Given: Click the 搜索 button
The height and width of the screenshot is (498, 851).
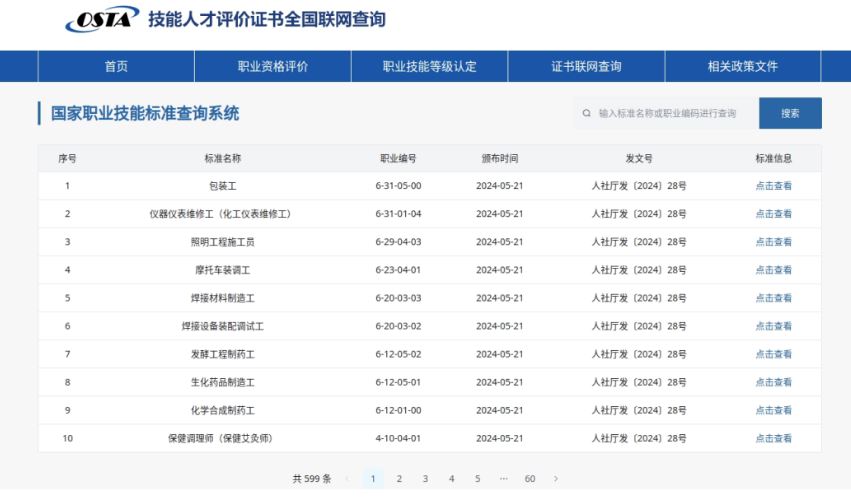Looking at the screenshot, I should pyautogui.click(x=790, y=113).
